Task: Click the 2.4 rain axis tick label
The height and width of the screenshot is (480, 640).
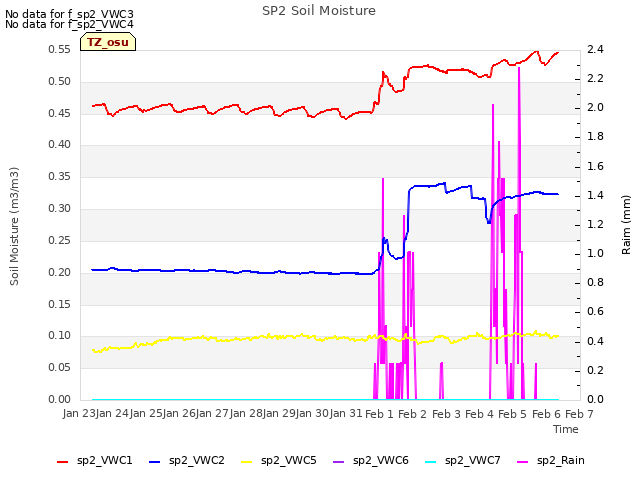Action: [595, 50]
